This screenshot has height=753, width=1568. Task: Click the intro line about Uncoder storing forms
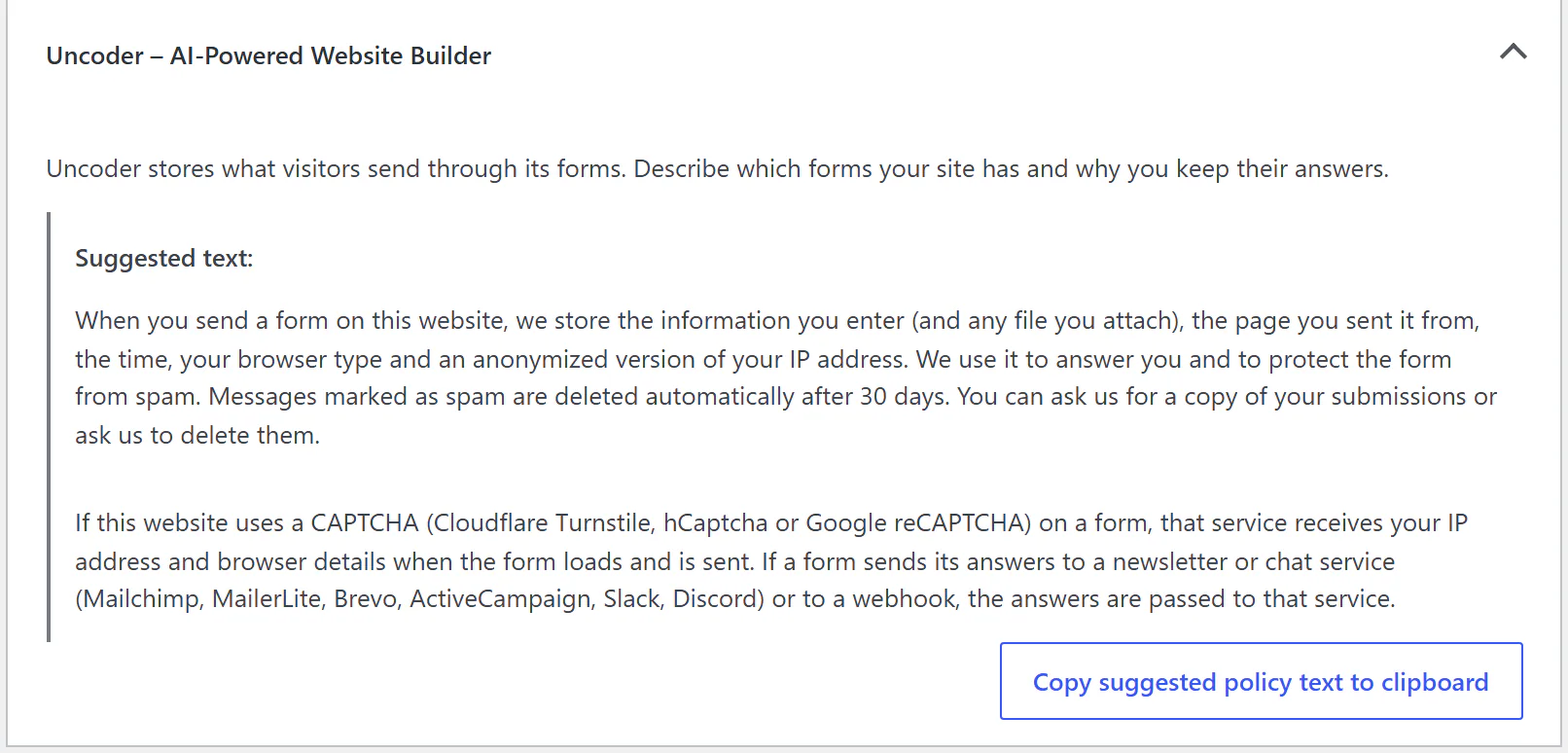click(x=717, y=169)
